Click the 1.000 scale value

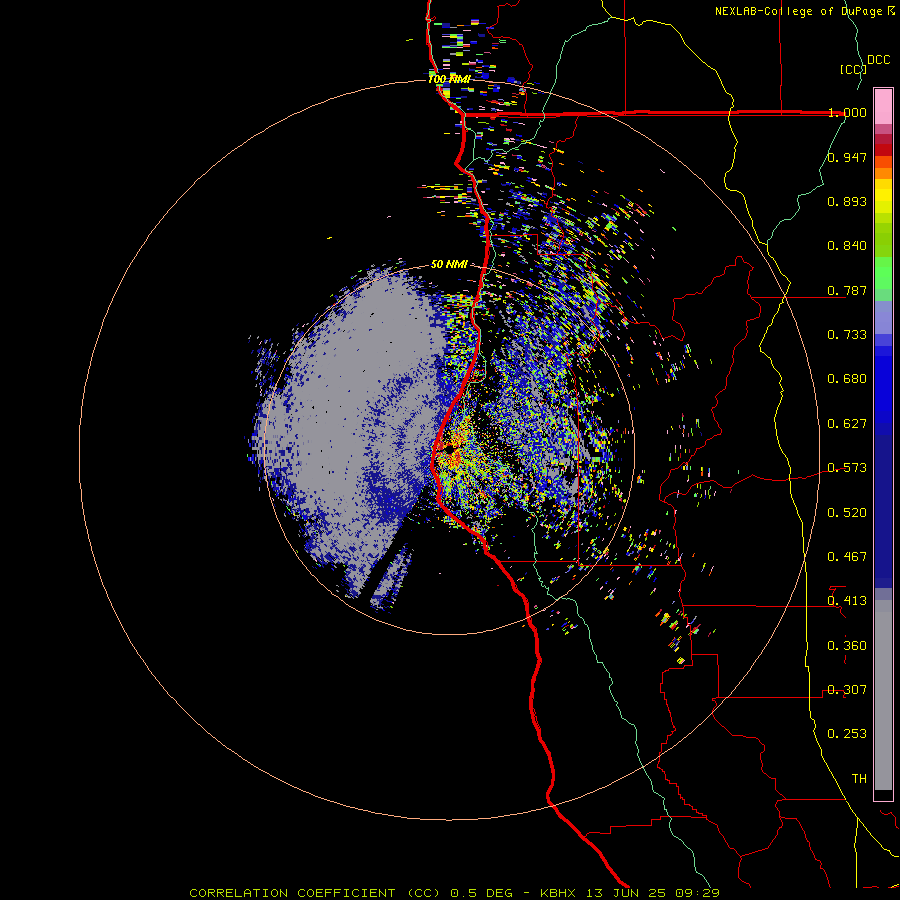(847, 112)
